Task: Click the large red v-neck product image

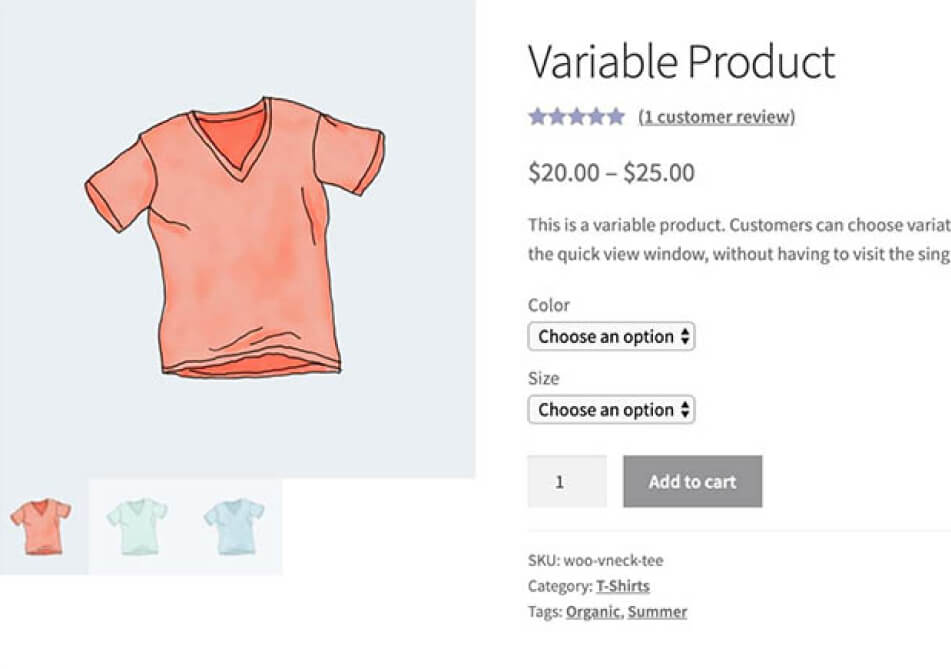Action: tap(235, 238)
